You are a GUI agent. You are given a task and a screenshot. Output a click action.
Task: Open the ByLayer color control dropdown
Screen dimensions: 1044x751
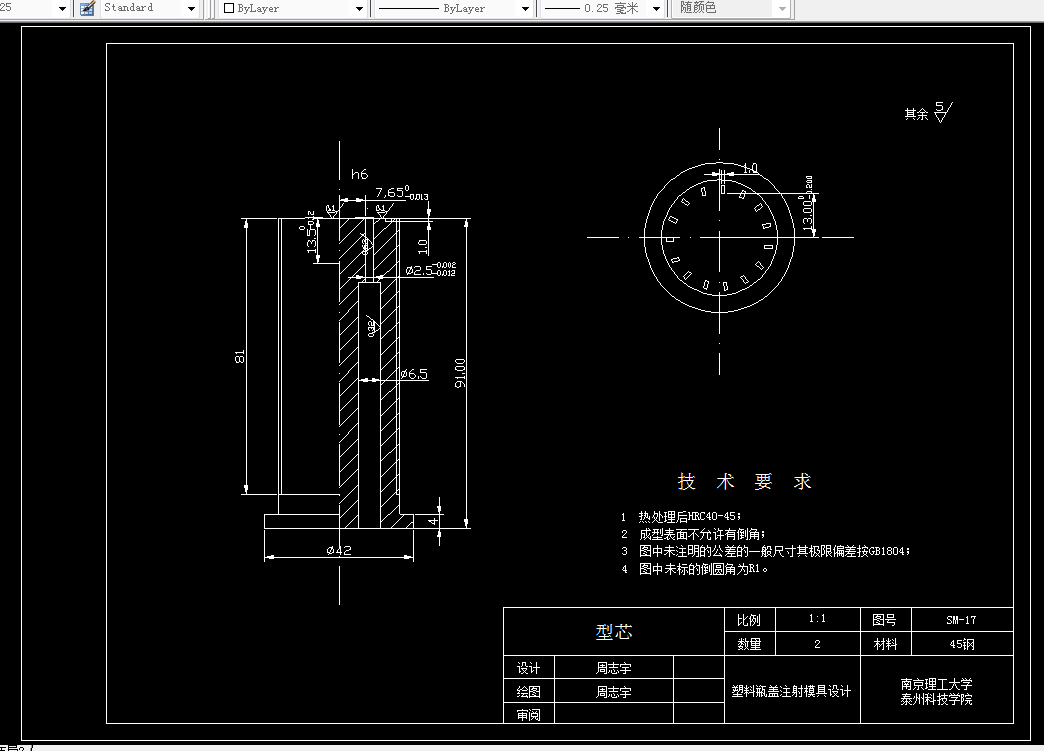click(359, 9)
